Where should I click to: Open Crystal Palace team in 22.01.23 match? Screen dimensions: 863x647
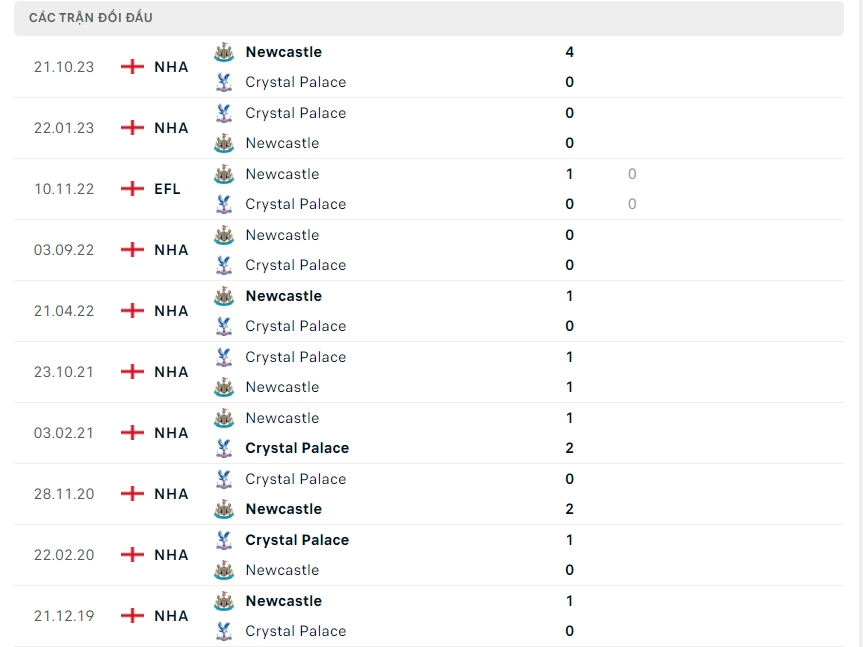point(295,113)
